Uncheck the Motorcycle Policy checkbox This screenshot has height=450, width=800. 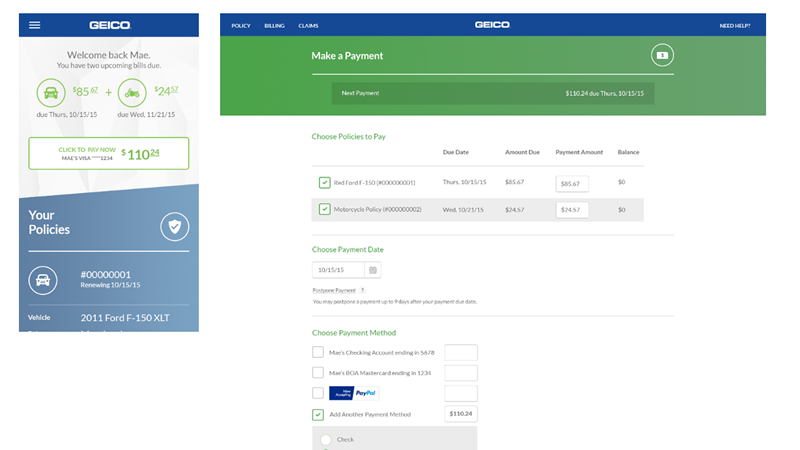pos(324,209)
